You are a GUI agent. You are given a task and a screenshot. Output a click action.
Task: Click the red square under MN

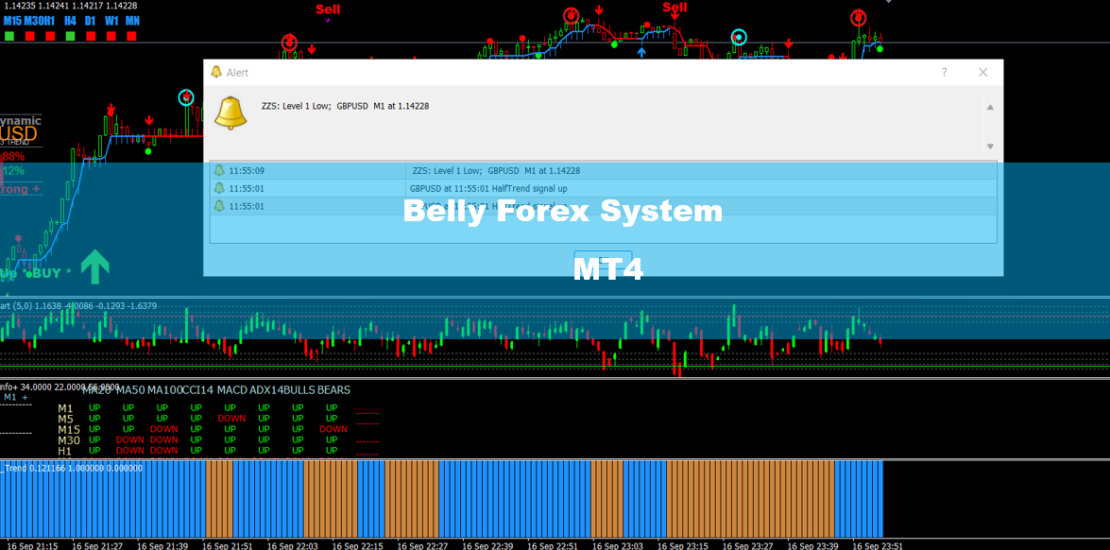coord(132,35)
